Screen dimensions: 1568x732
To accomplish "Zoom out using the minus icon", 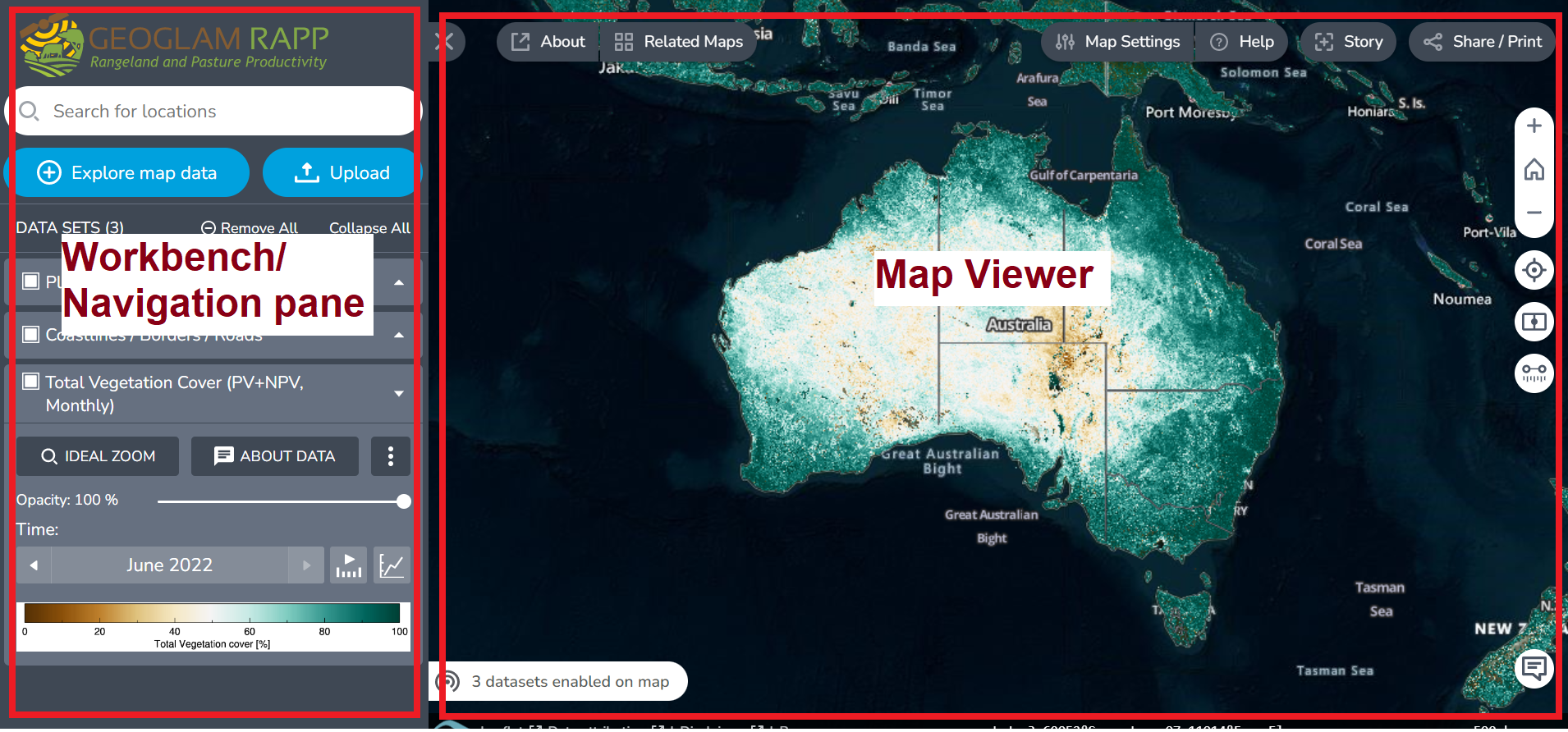I will [x=1534, y=213].
